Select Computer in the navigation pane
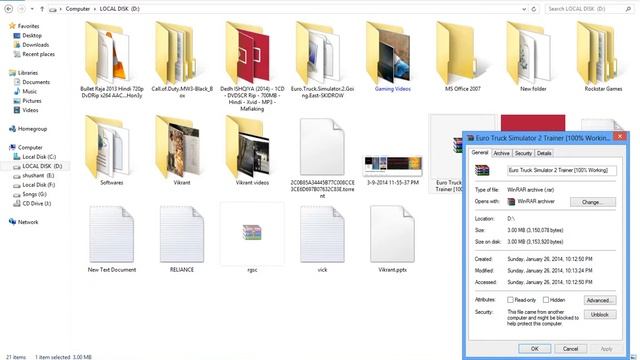Screen dimensions: 640x360 [x=30, y=147]
